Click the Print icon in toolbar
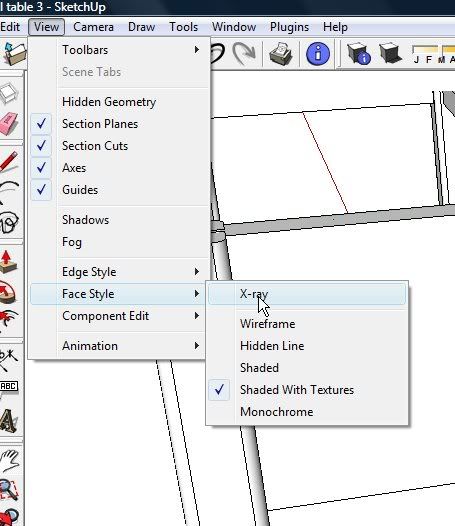 281,54
